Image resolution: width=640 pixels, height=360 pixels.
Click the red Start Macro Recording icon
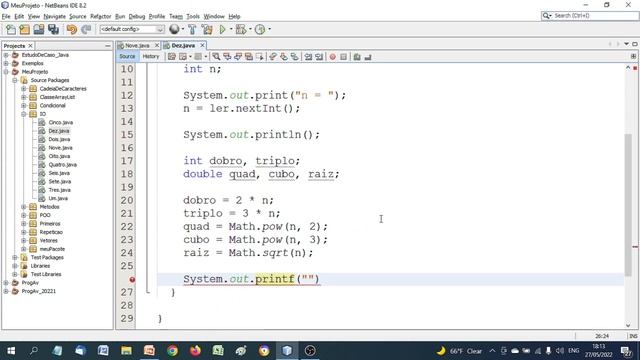tap(333, 57)
